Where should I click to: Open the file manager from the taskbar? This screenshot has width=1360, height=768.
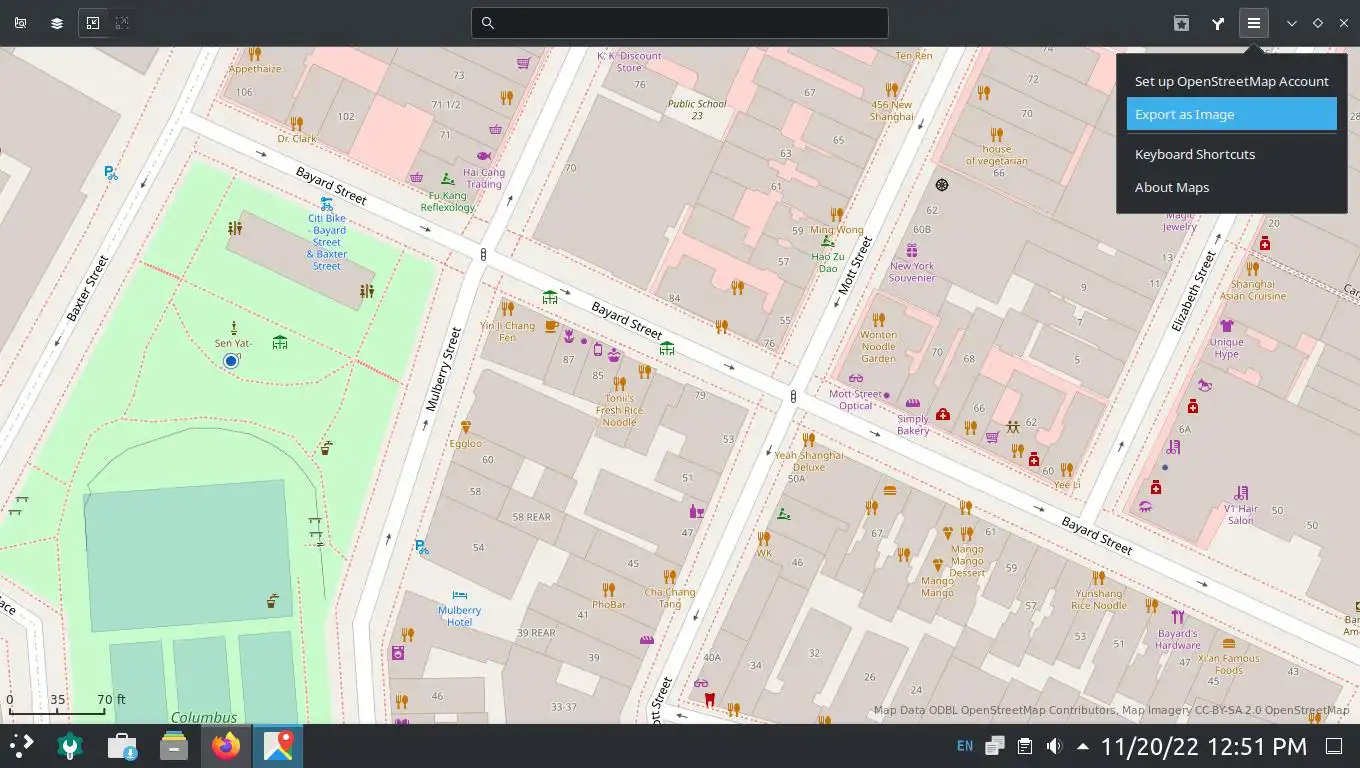tap(175, 746)
